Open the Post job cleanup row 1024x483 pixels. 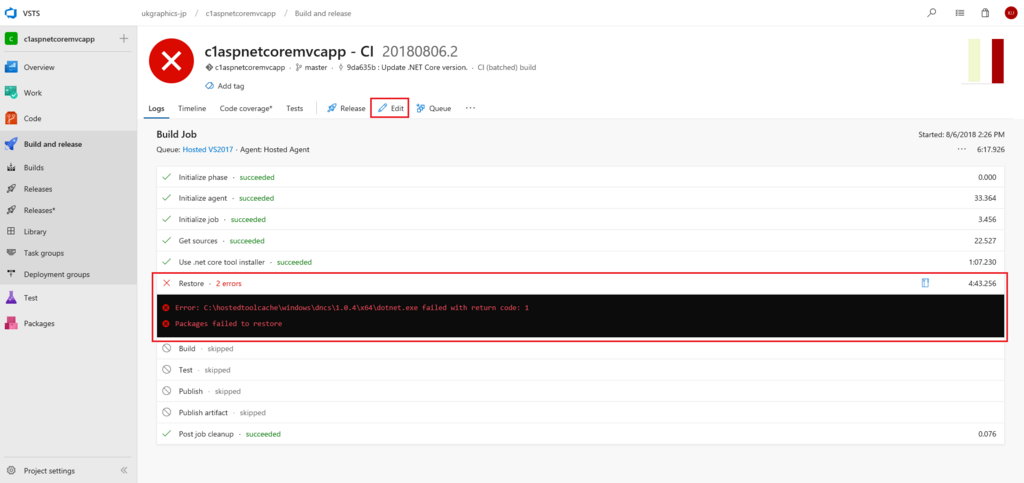click(580, 434)
